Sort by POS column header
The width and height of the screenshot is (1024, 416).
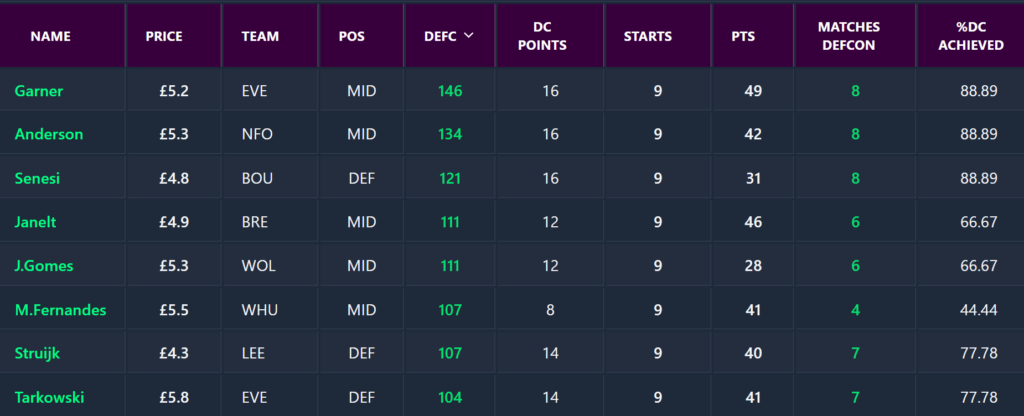click(x=352, y=36)
